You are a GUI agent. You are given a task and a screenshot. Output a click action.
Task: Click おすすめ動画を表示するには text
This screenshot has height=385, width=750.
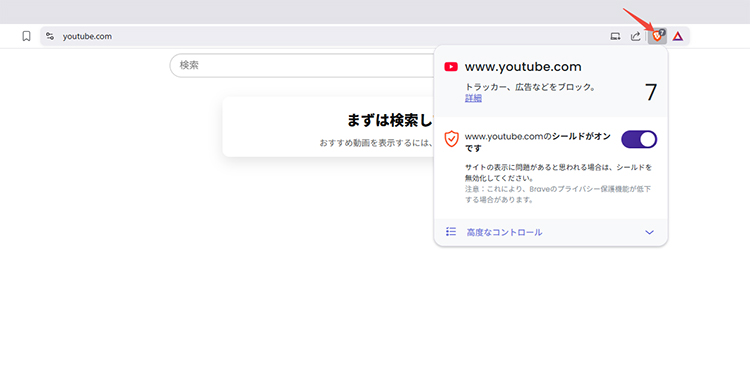click(376, 143)
